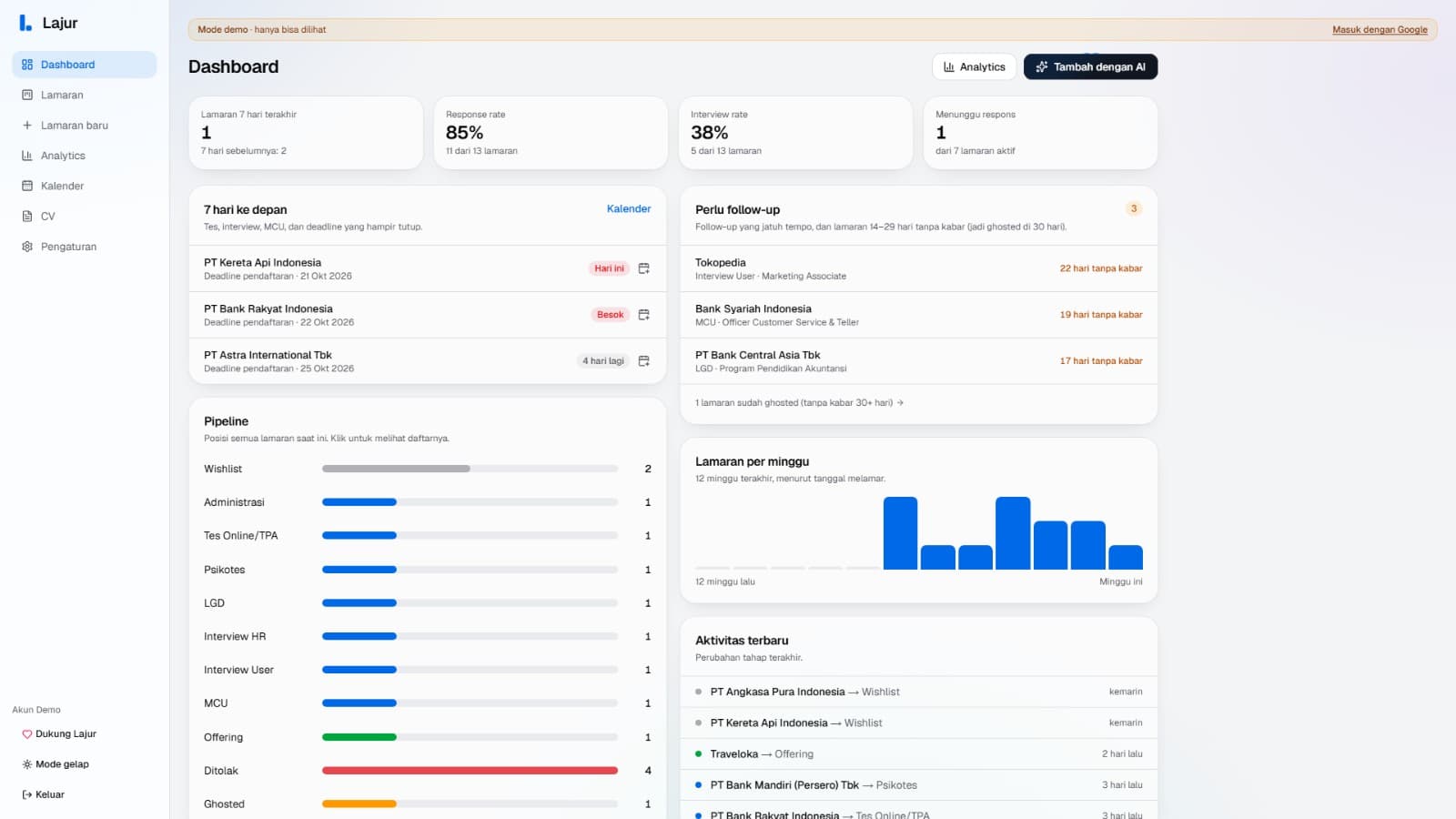Open the Lamaran menu item
The width and height of the screenshot is (1456, 819).
[85, 95]
